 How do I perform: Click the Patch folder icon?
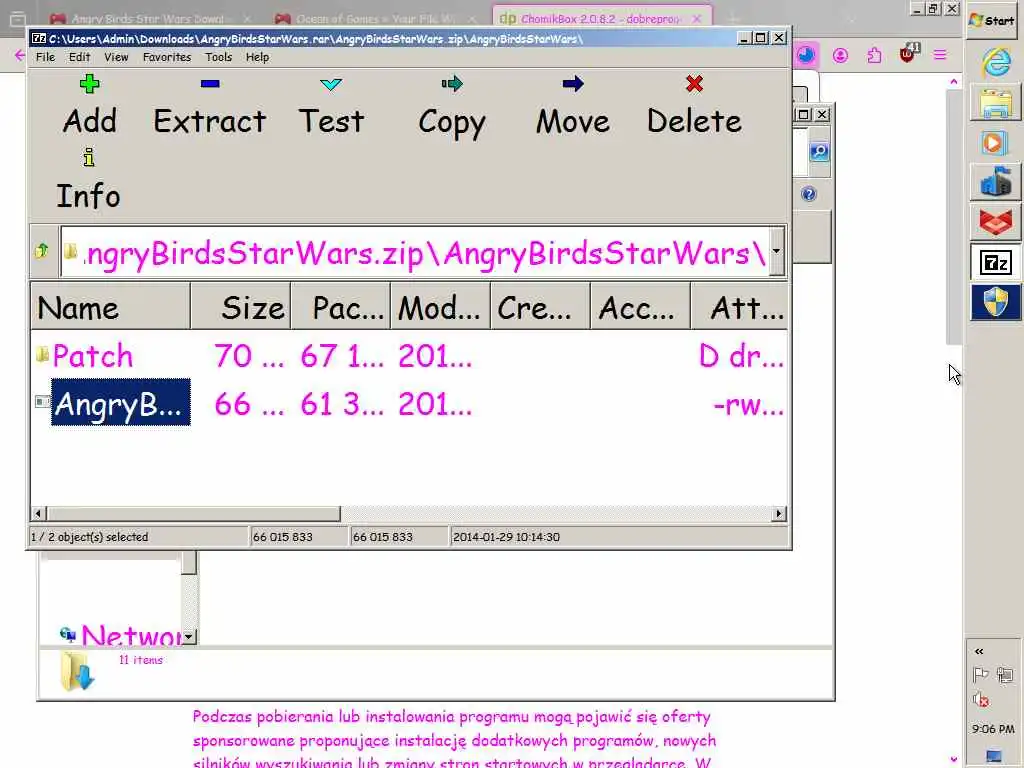click(42, 355)
